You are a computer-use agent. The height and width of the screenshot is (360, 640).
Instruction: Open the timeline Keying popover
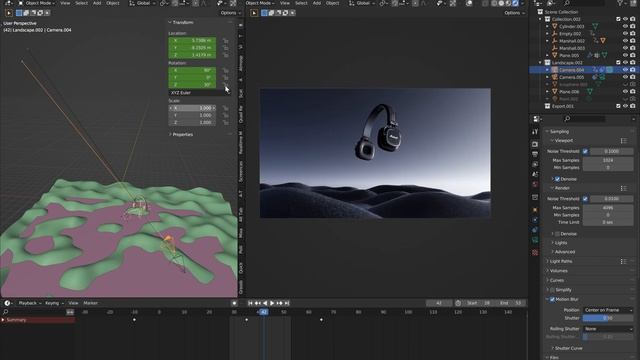54,303
